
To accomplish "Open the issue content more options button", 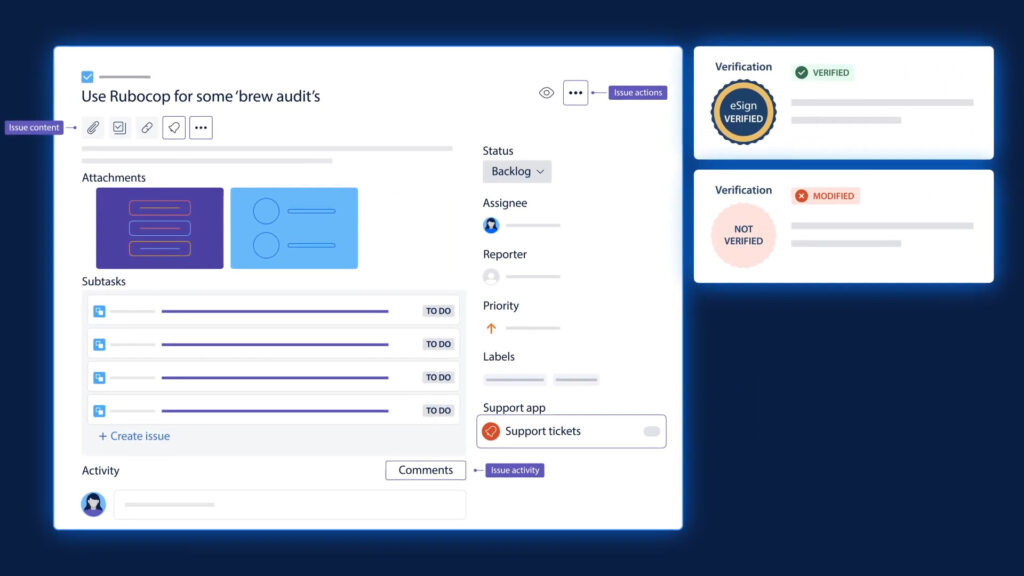I will 201,128.
